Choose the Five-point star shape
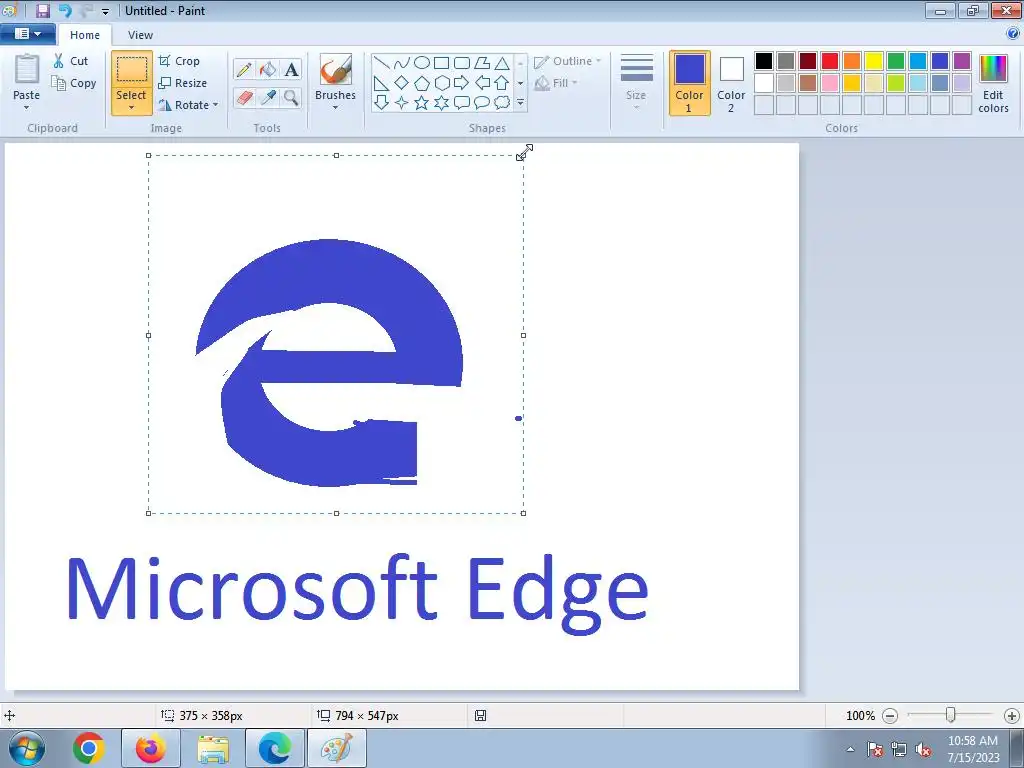The image size is (1024, 768). point(422,103)
